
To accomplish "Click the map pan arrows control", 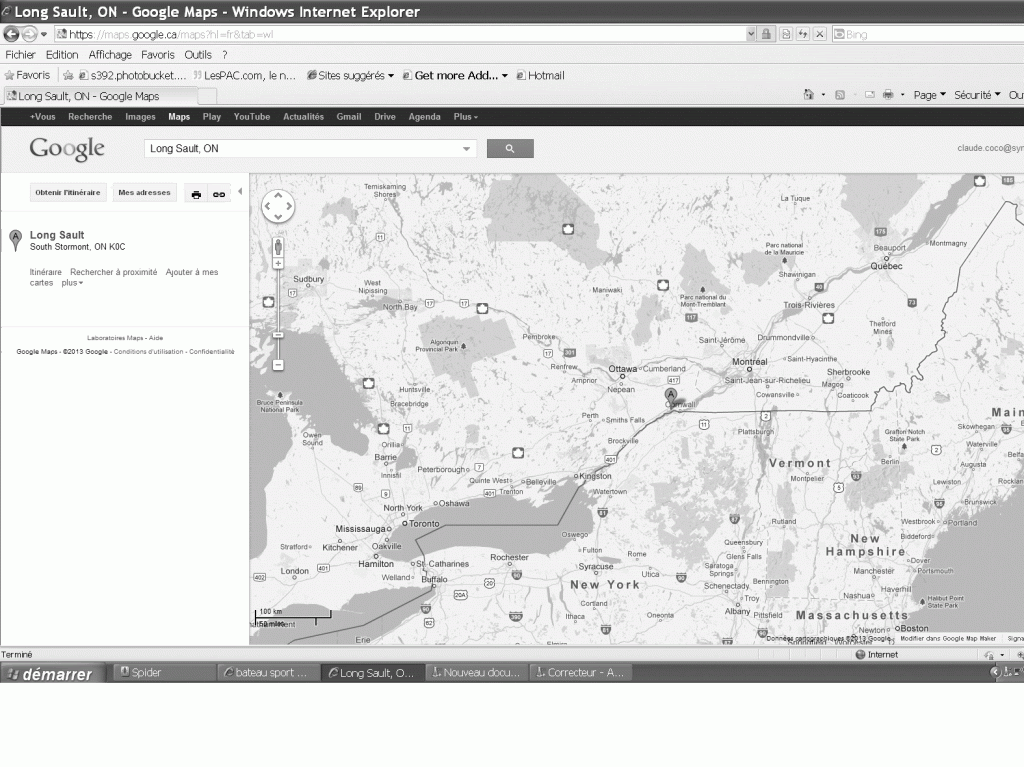I will (278, 206).
